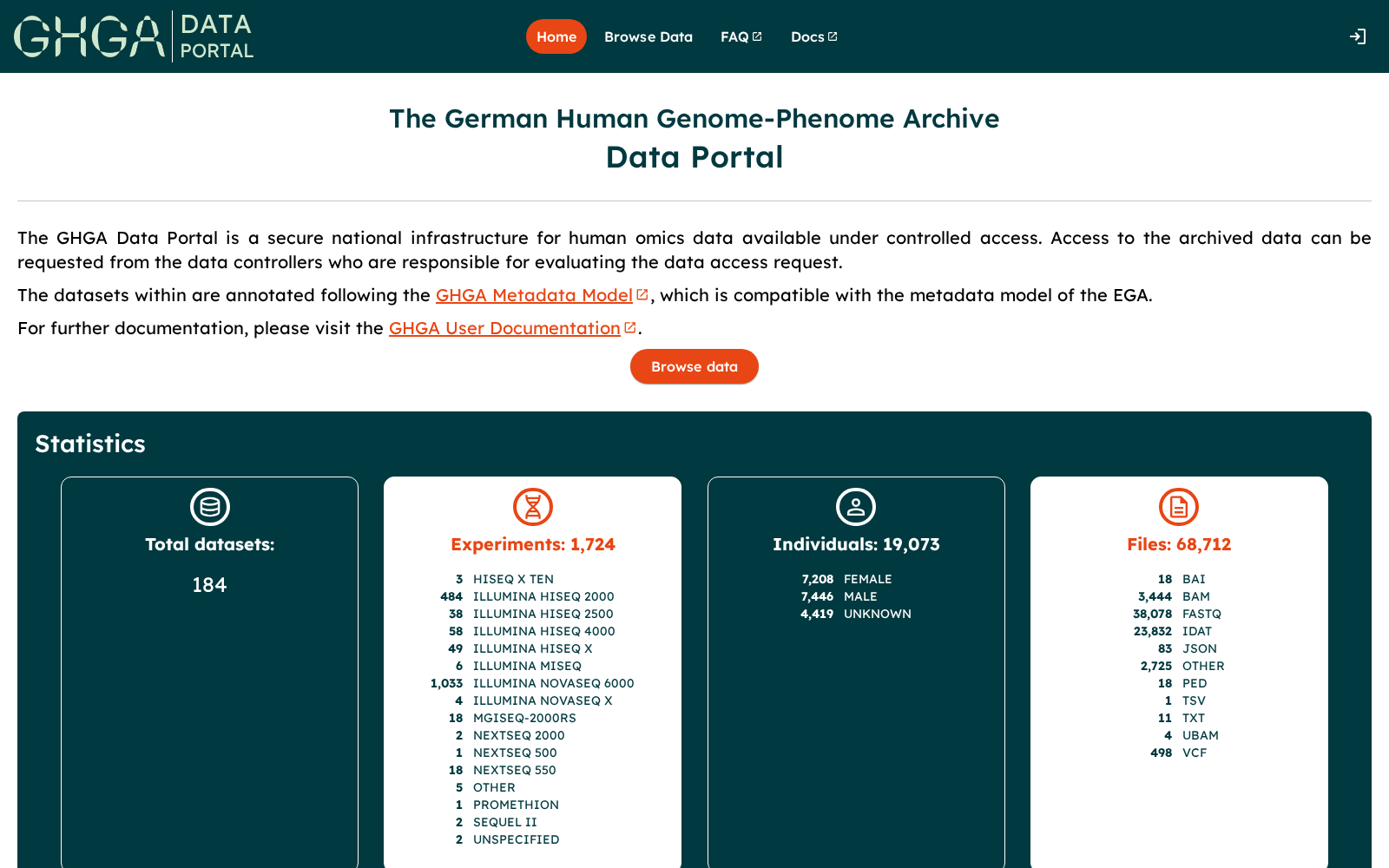Click the 'Data Portal' subtitle heading
This screenshot has height=868, width=1389.
[x=694, y=157]
